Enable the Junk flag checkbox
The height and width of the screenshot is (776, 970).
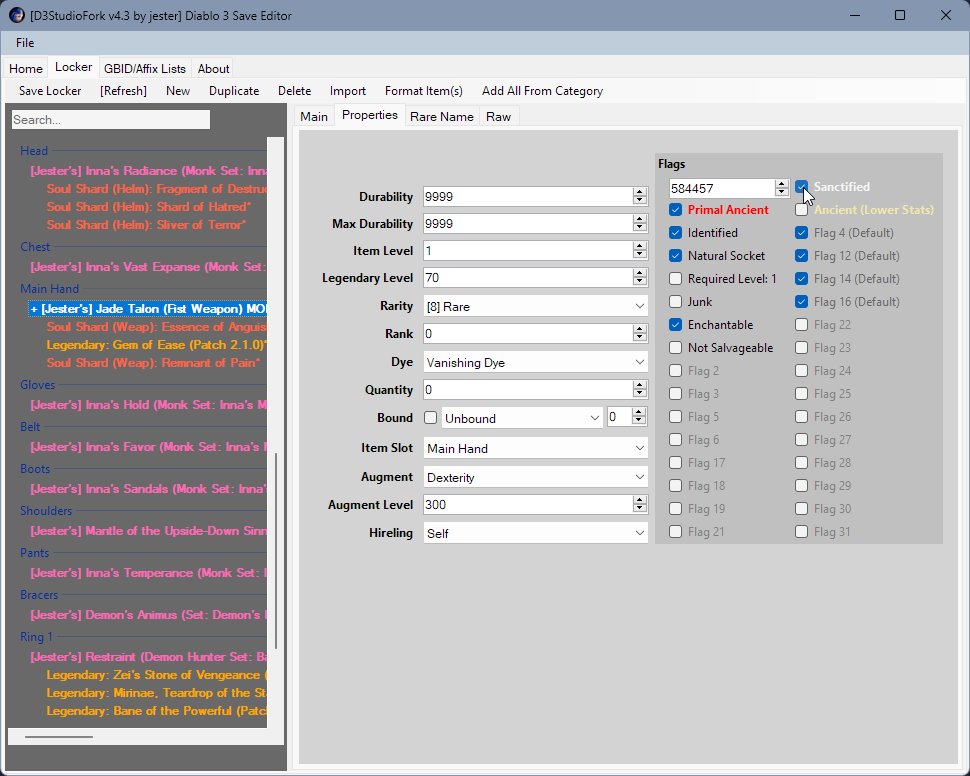click(x=676, y=302)
